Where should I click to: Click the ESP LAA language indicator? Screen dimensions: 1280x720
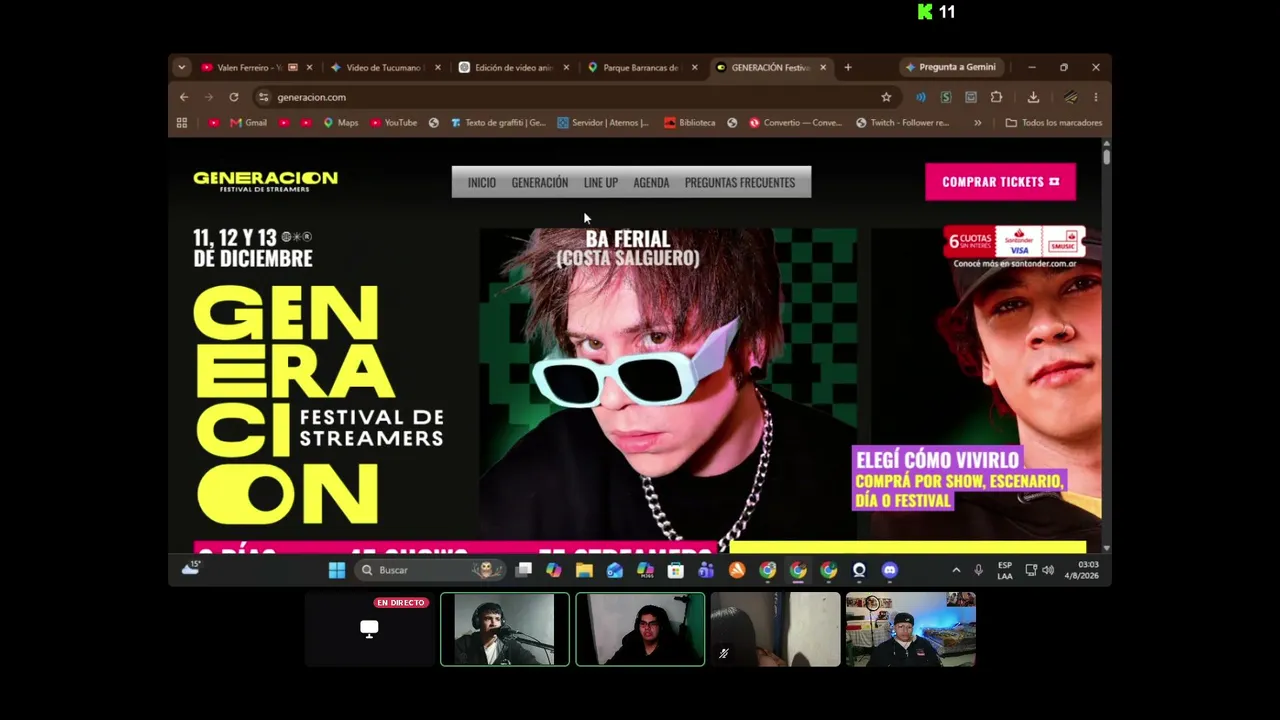1005,570
